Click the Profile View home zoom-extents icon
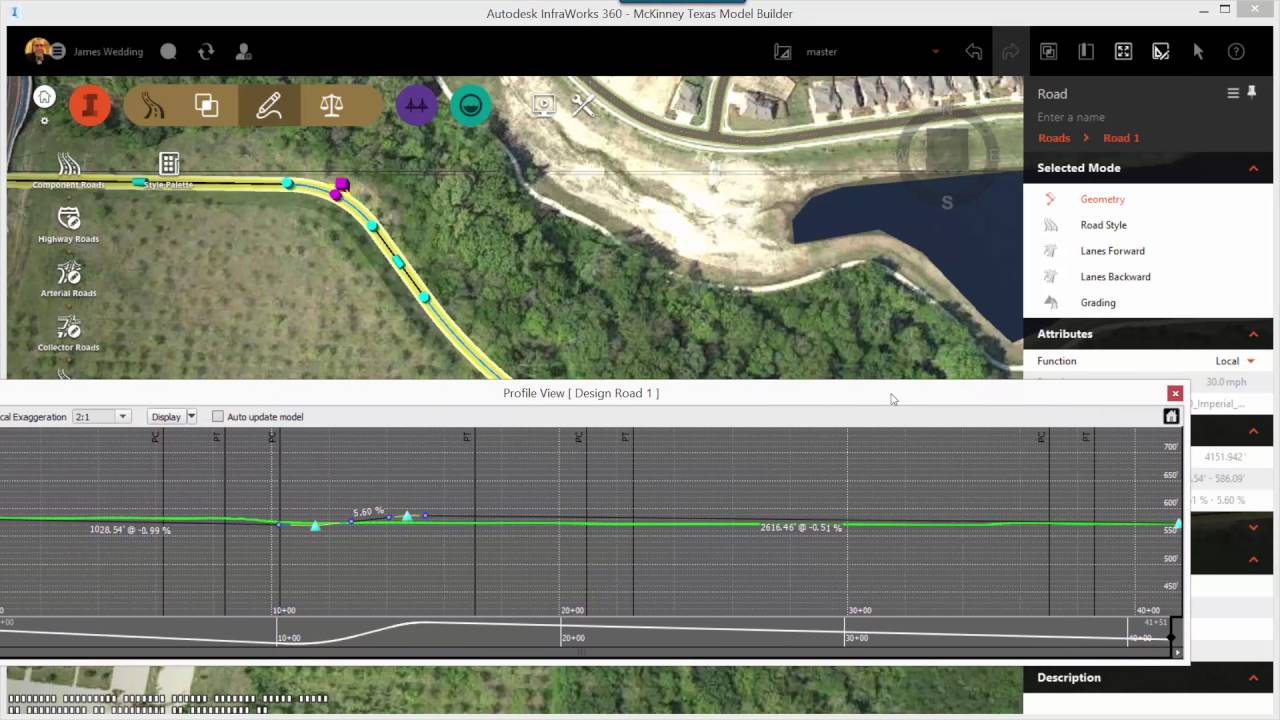 (1171, 416)
